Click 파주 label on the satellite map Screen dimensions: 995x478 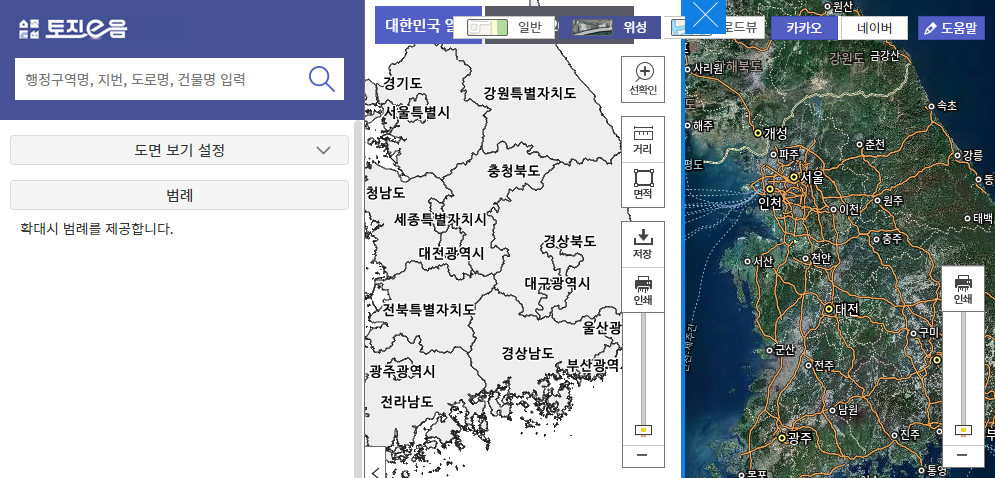[789, 154]
